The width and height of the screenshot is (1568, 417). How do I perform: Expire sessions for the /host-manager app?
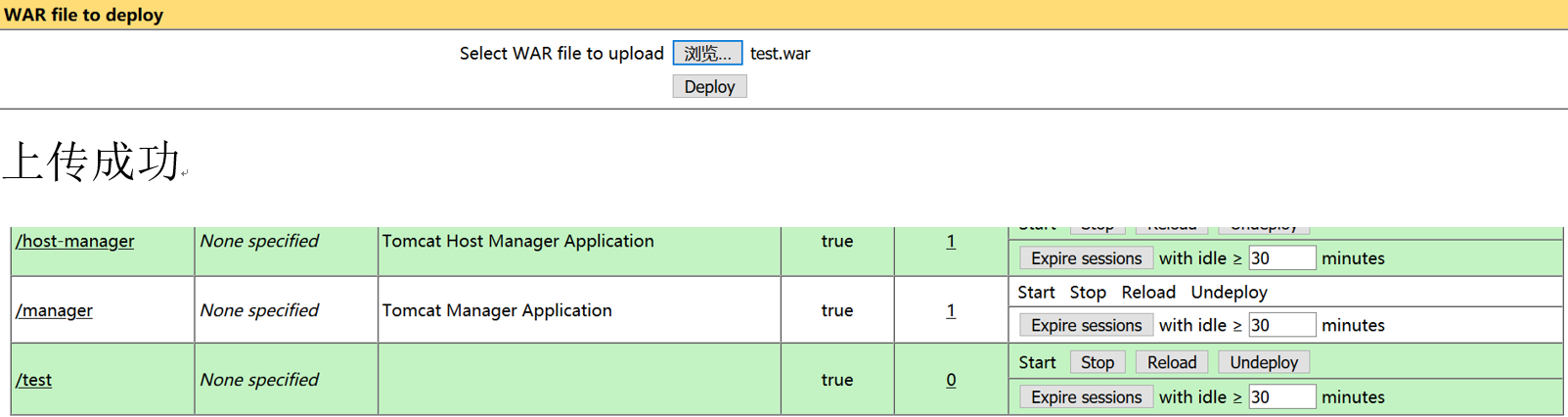click(1086, 258)
